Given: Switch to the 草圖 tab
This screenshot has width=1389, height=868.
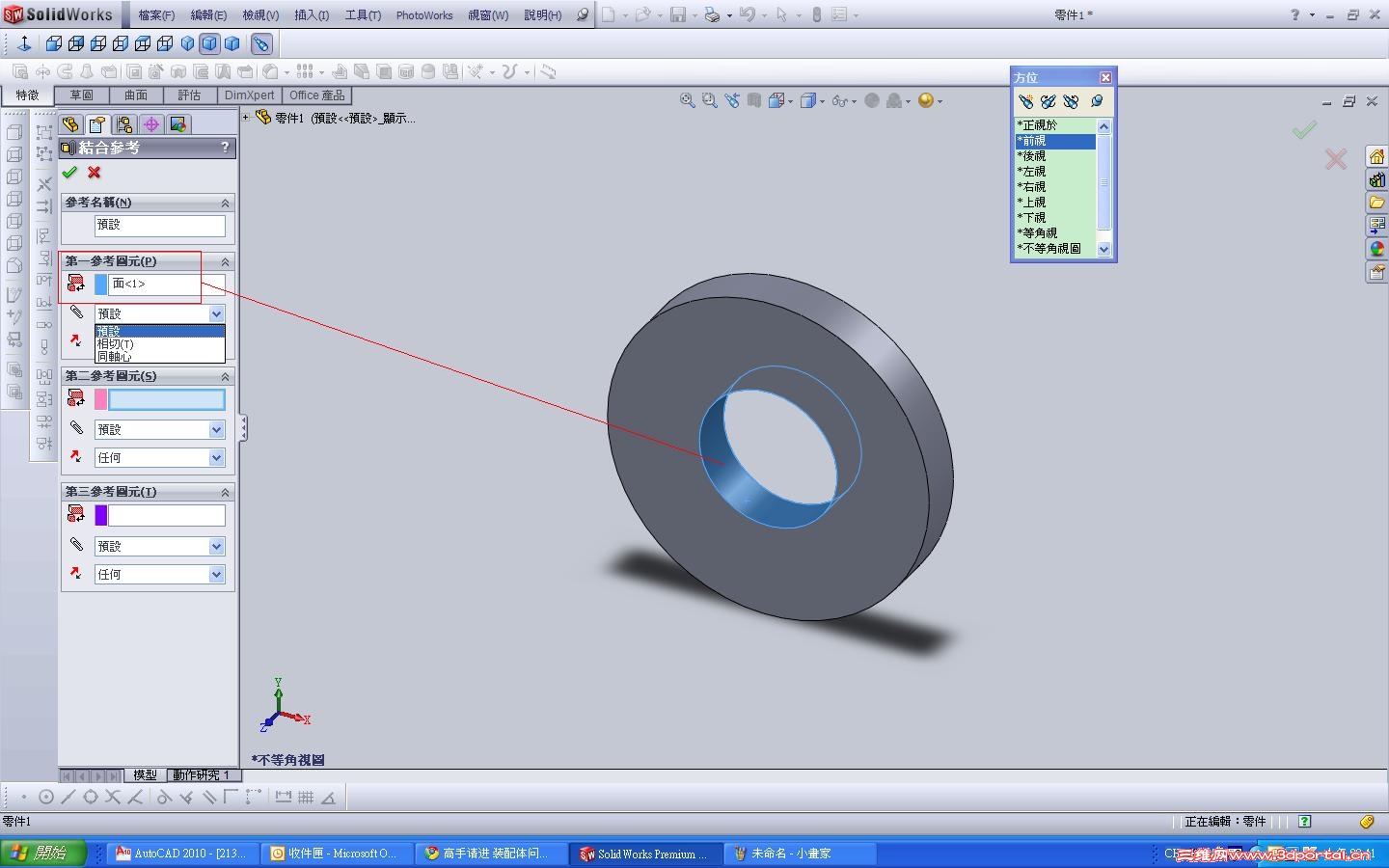Looking at the screenshot, I should 81,95.
